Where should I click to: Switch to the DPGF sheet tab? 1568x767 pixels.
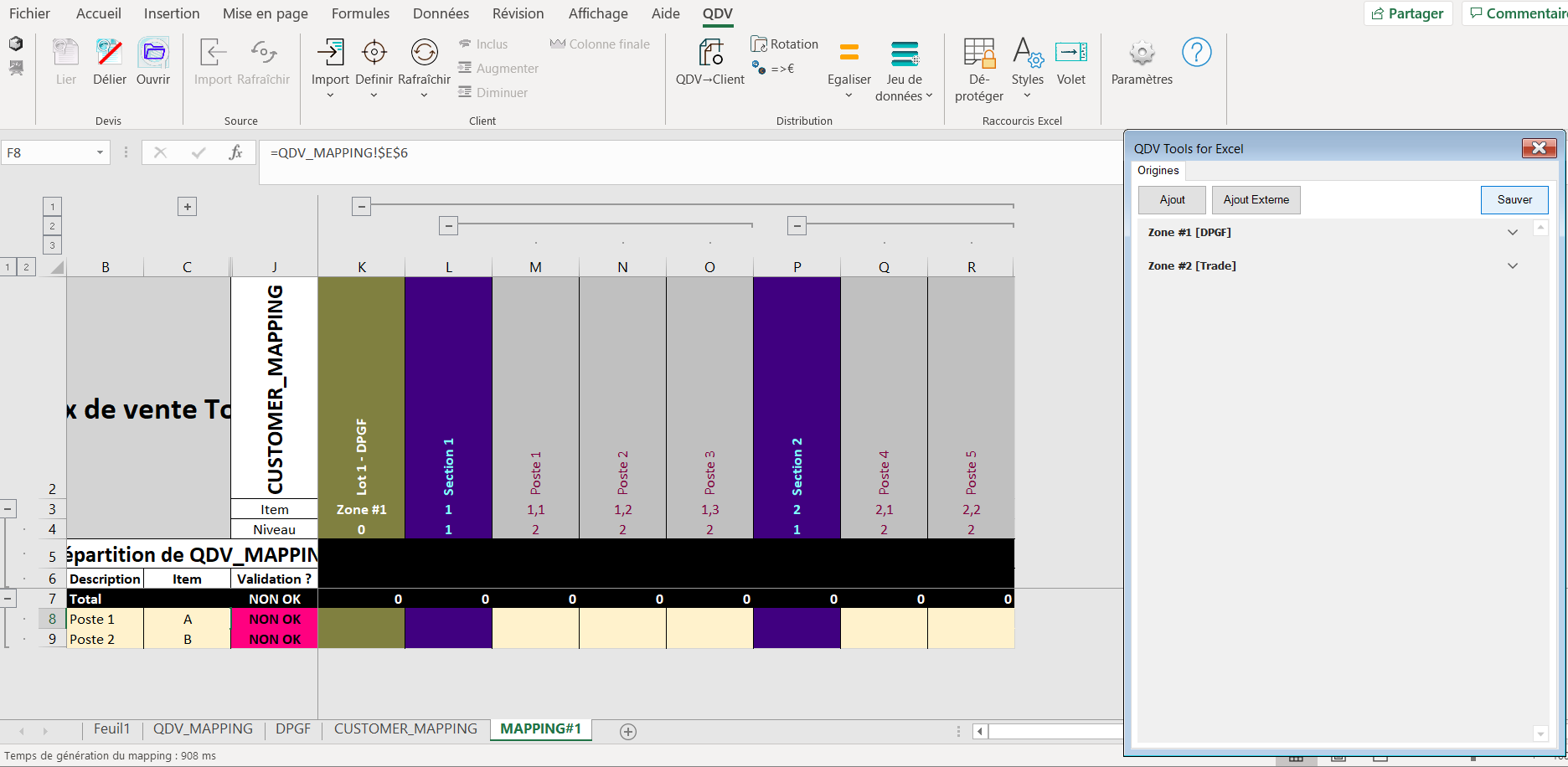pyautogui.click(x=293, y=729)
